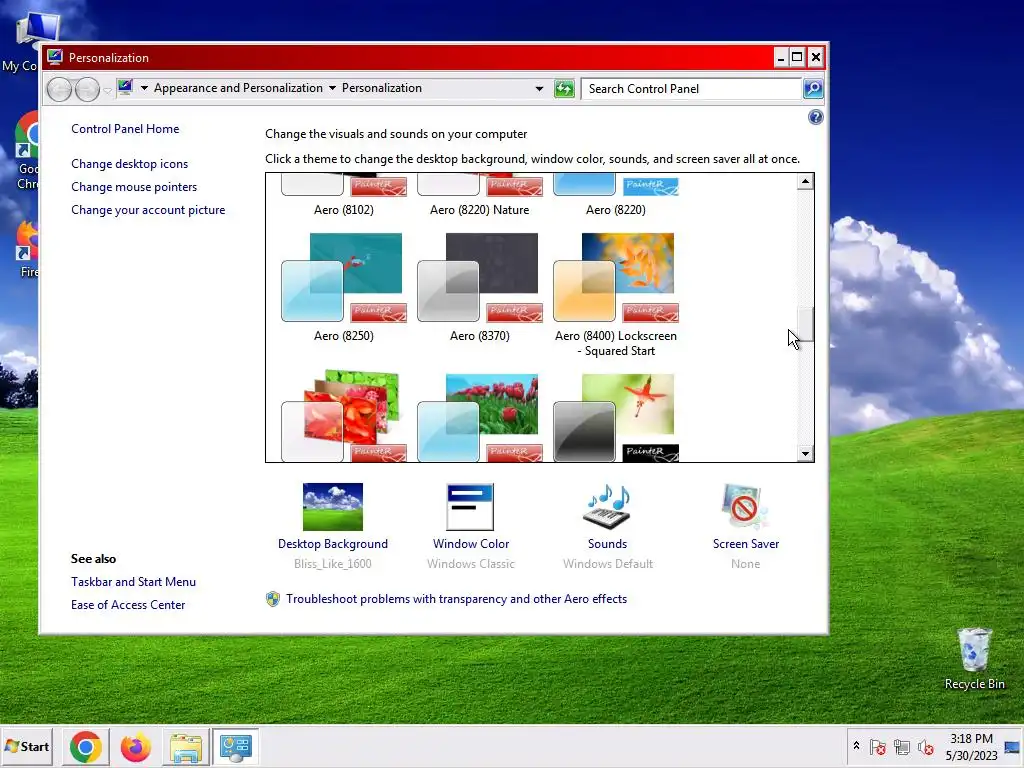This screenshot has width=1024, height=768.
Task: Expand the dropdown before Appearance and Personalization
Action: 144,88
